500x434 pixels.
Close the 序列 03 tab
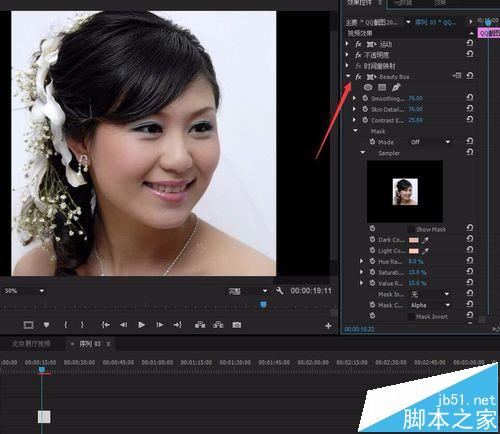click(72, 344)
